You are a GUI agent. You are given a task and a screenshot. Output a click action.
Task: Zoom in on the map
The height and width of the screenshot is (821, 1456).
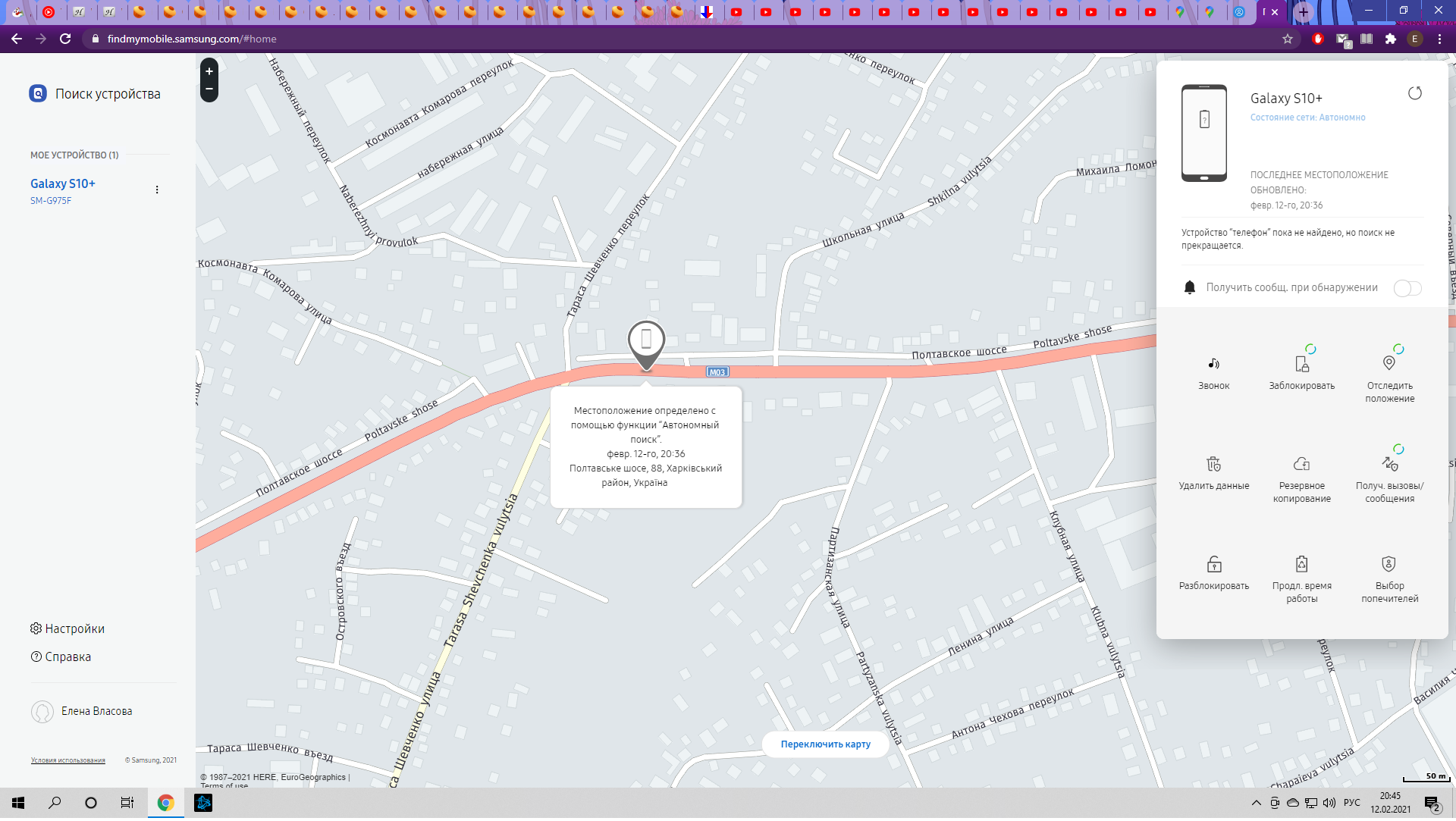tap(209, 71)
